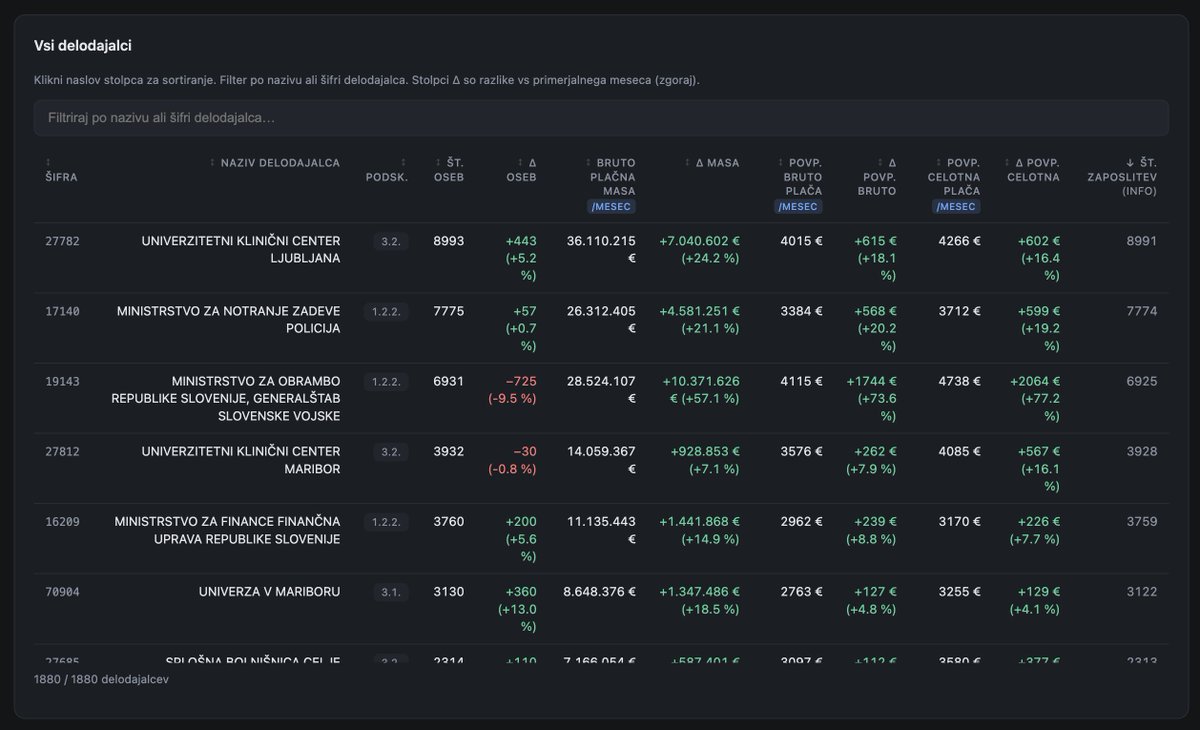
Task: Select the +443 (+5.2 %) change value
Action: pyautogui.click(x=520, y=258)
